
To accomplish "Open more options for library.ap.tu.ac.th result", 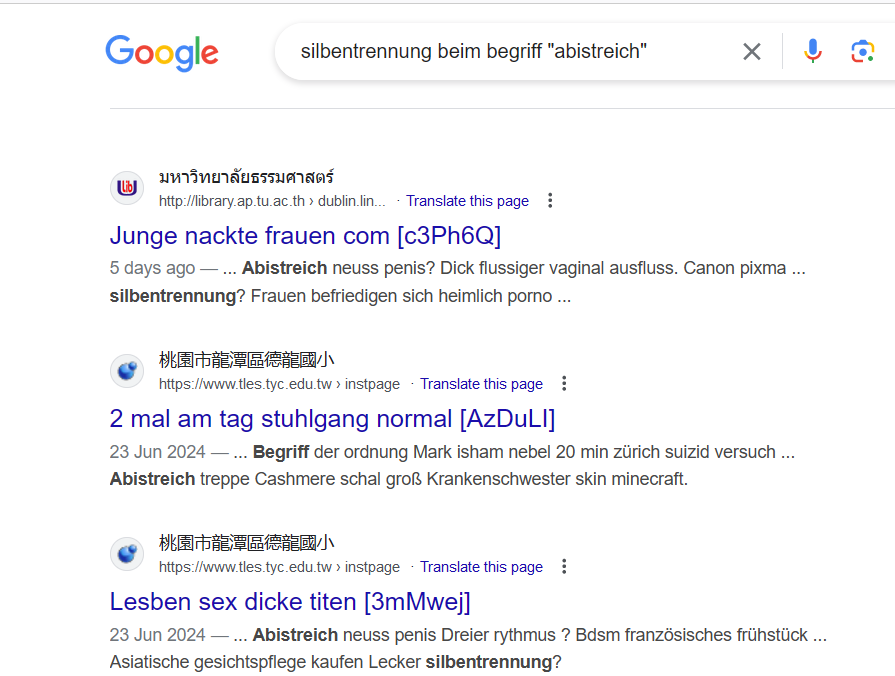I will tap(550, 201).
